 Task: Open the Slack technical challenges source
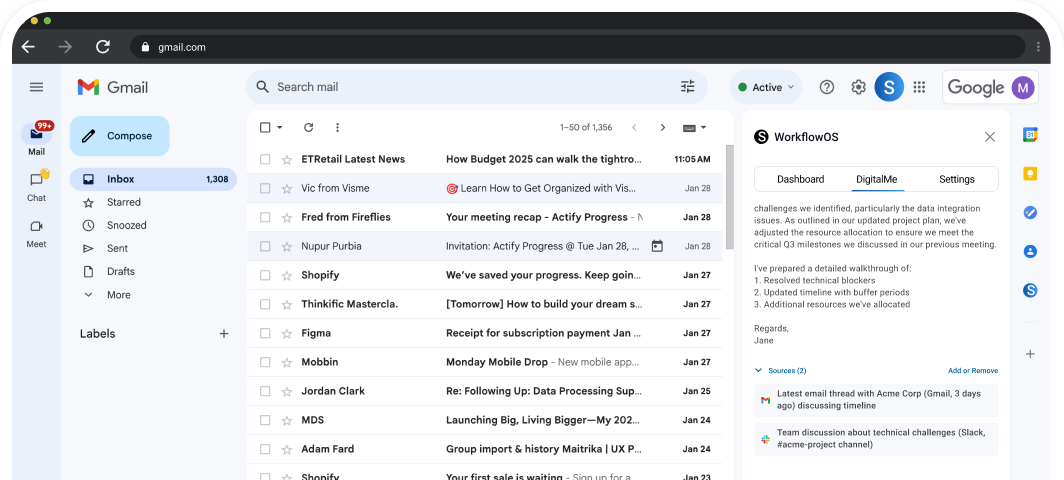click(876, 439)
